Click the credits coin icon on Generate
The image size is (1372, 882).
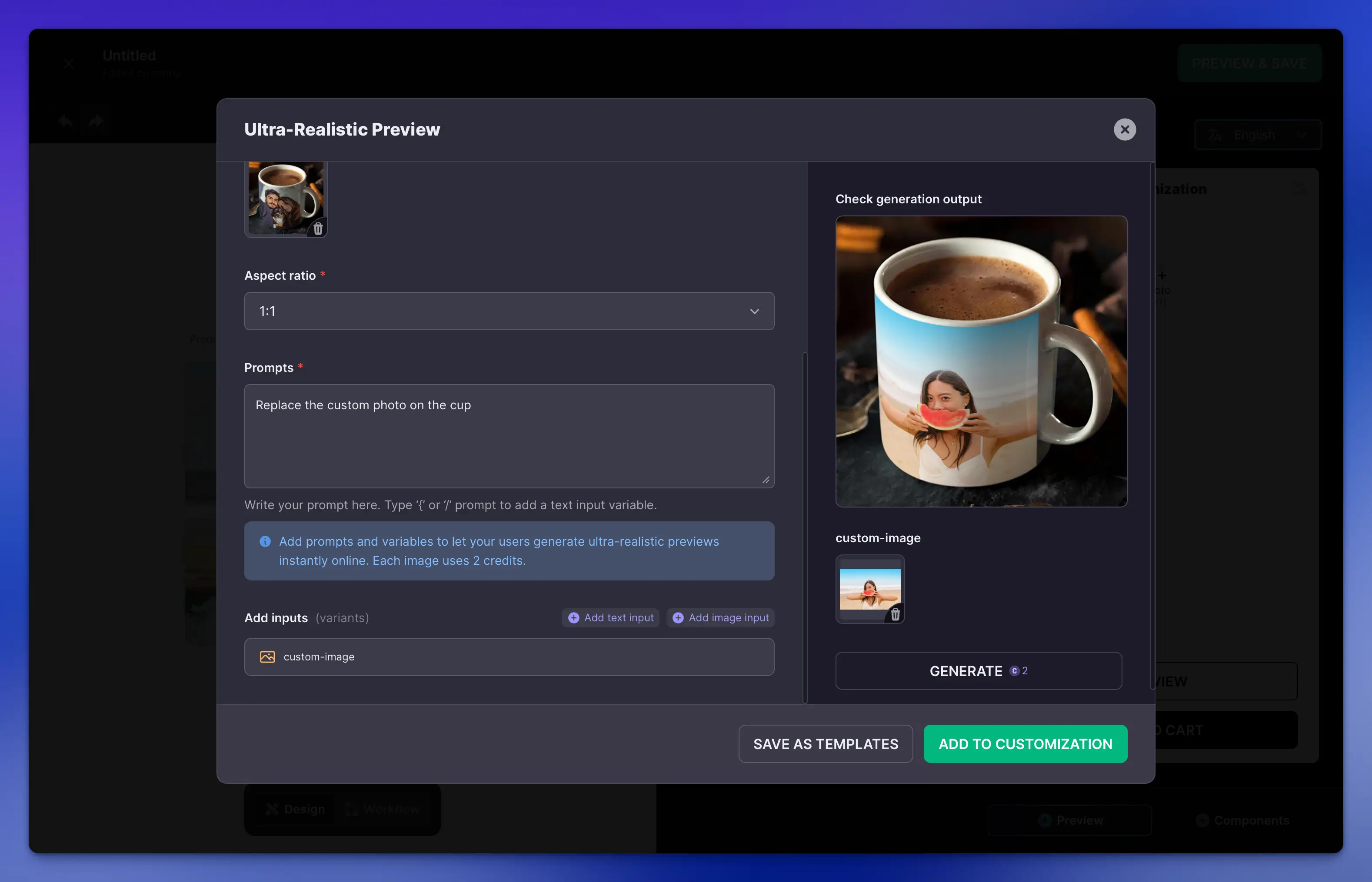pos(1014,671)
